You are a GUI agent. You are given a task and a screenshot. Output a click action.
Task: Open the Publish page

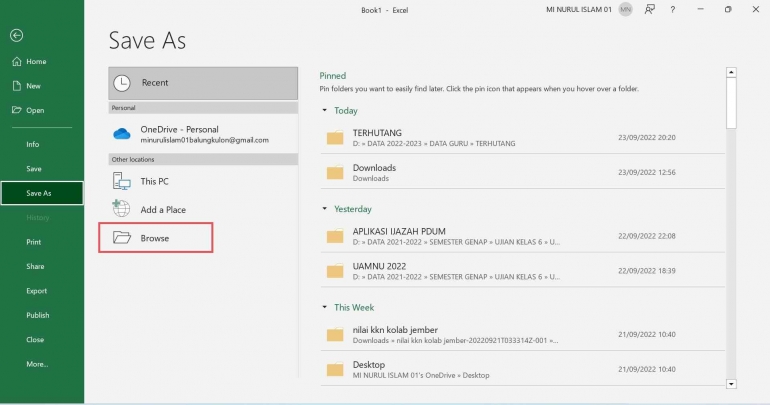click(x=42, y=315)
